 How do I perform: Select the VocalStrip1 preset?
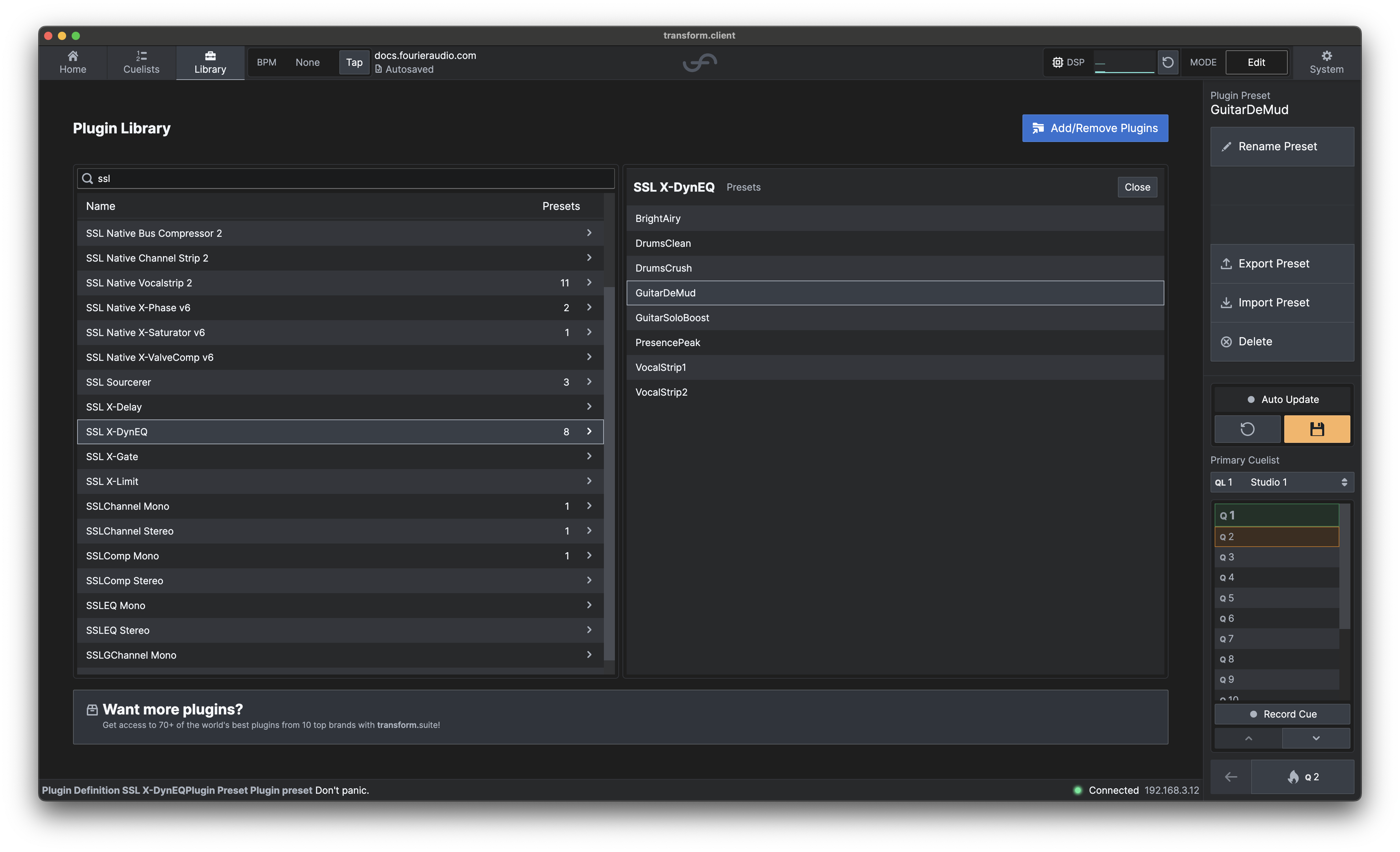[x=895, y=368]
